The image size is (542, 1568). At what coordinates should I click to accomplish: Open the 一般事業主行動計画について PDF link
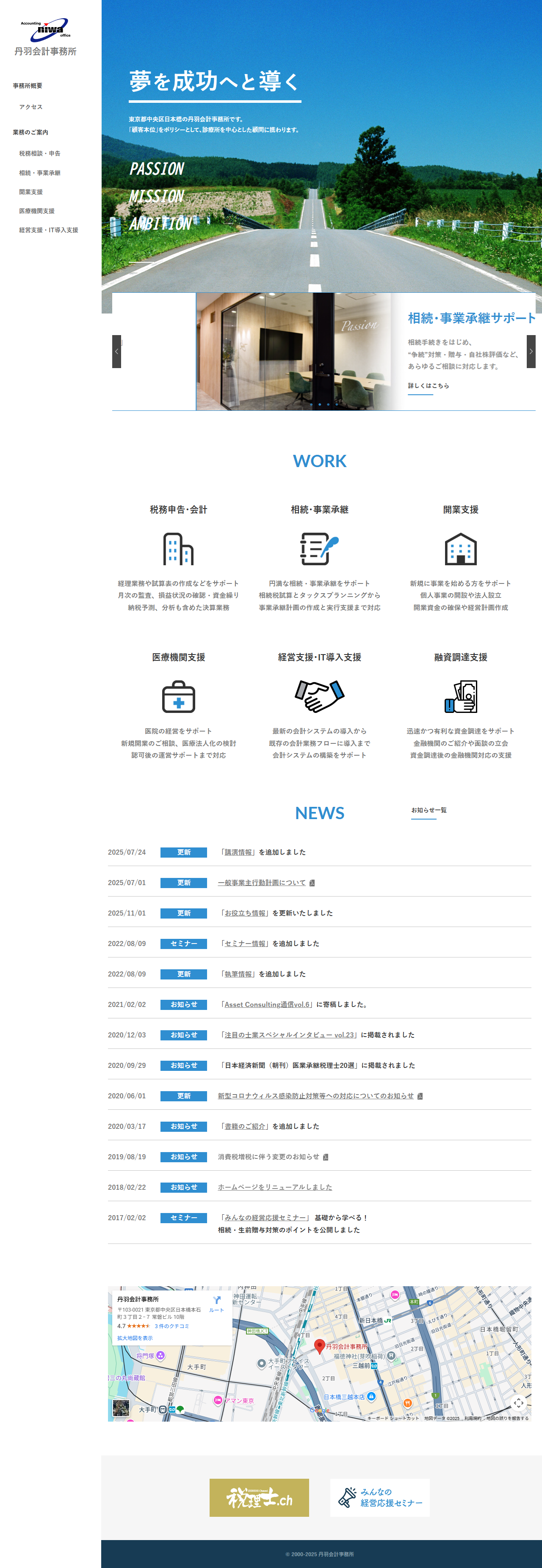[x=262, y=883]
